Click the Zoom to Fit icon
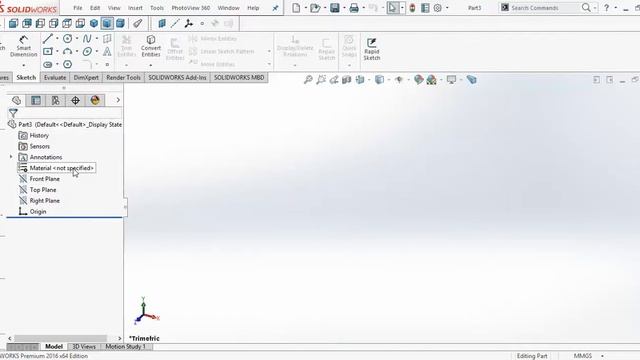 coord(308,80)
